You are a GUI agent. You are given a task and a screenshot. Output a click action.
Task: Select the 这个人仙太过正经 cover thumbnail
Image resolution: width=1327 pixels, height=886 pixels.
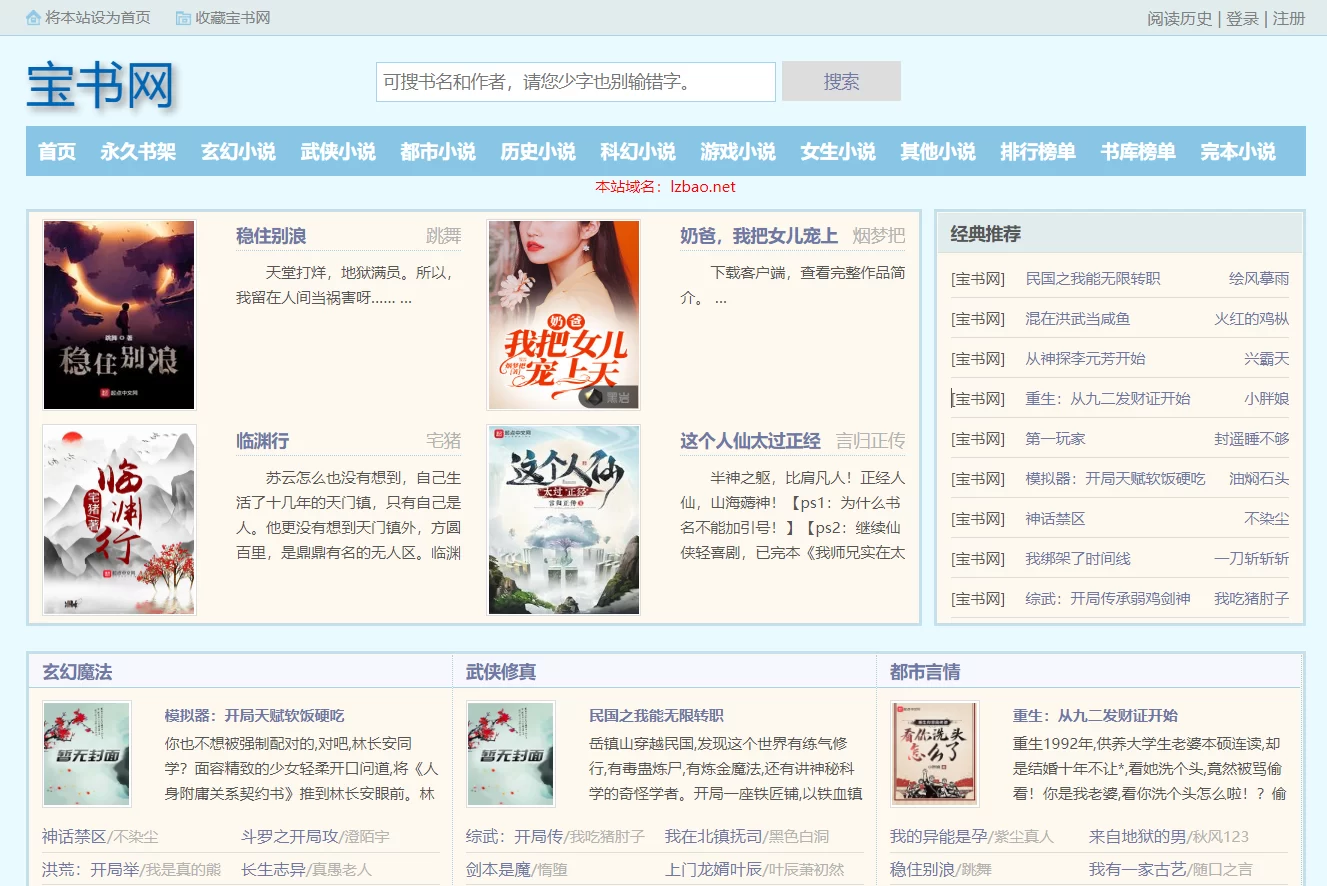[563, 520]
